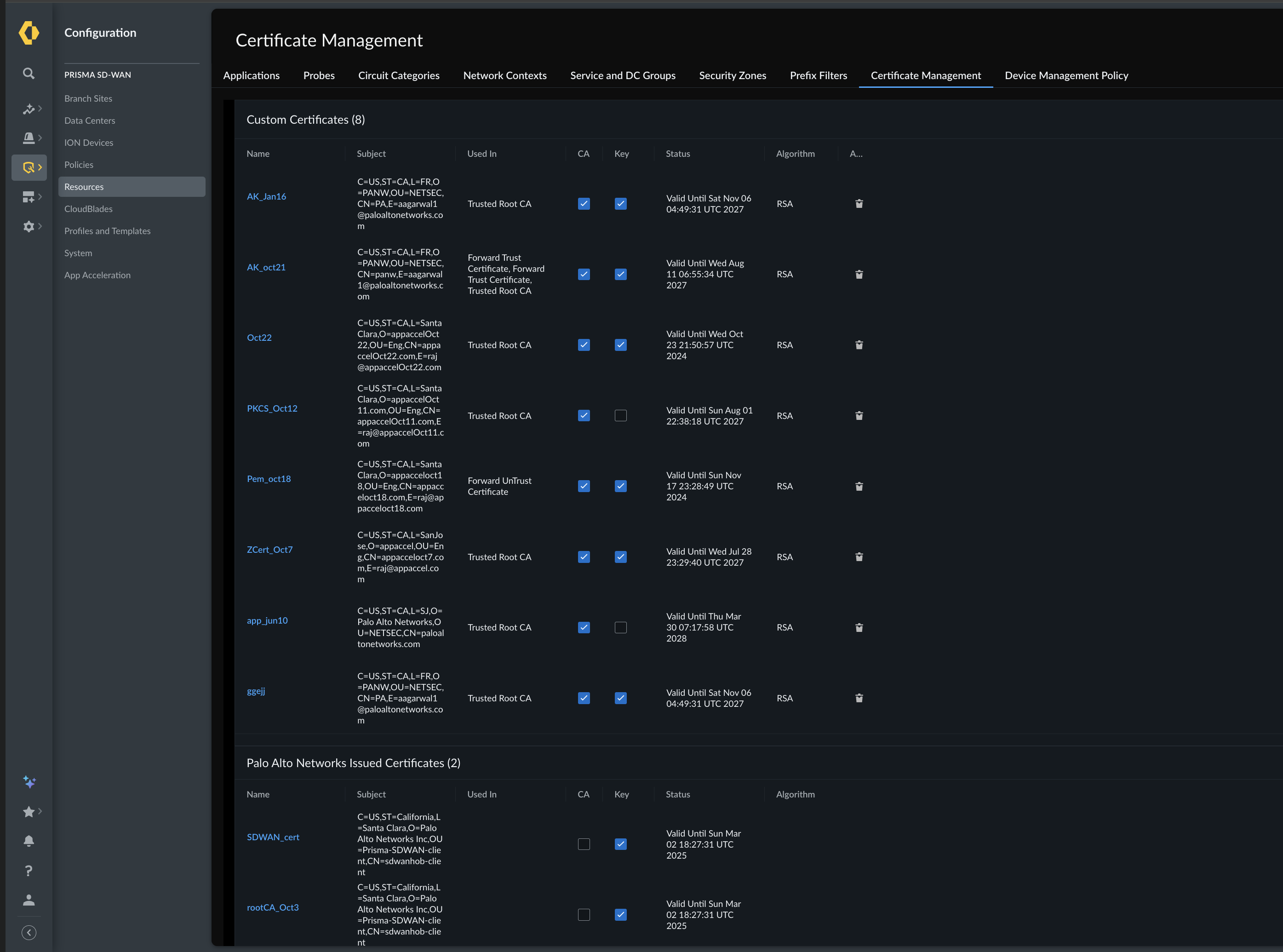Click the Status column header
This screenshot has width=1283, height=952.
677,153
